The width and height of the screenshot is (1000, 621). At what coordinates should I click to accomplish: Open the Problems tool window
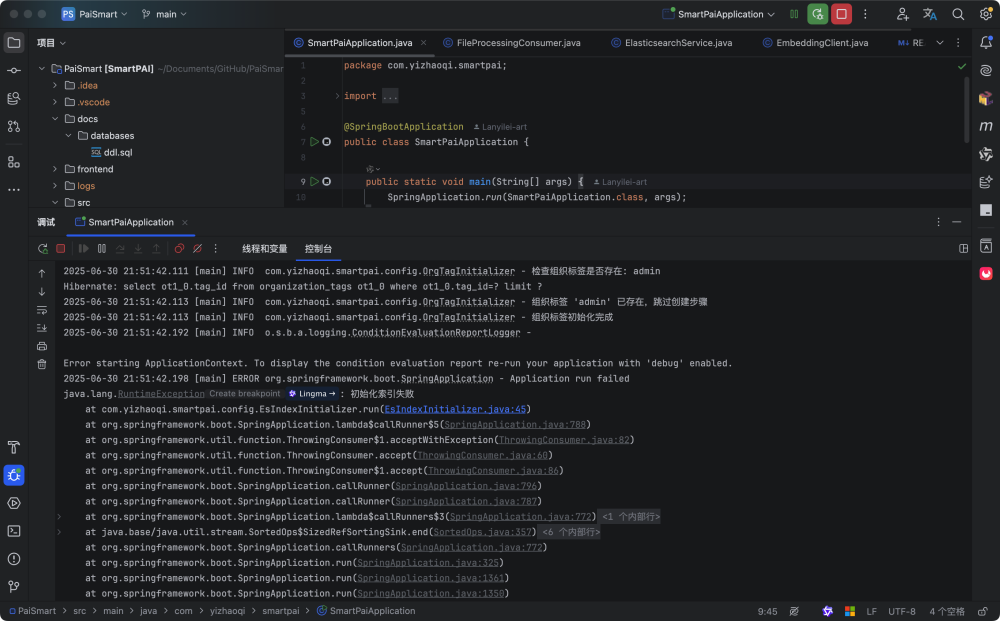14,559
